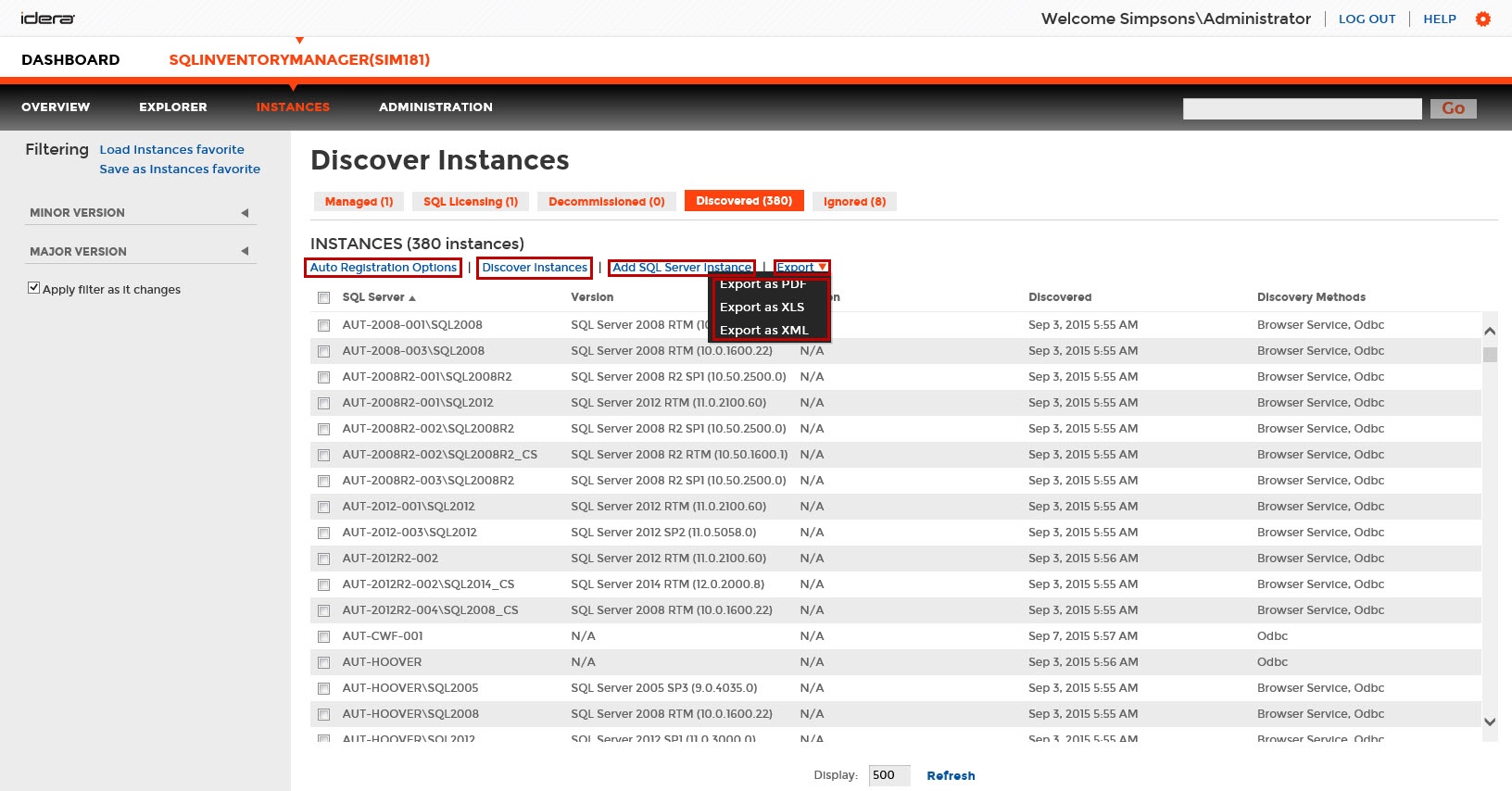Click the Idera logo

coord(48,19)
